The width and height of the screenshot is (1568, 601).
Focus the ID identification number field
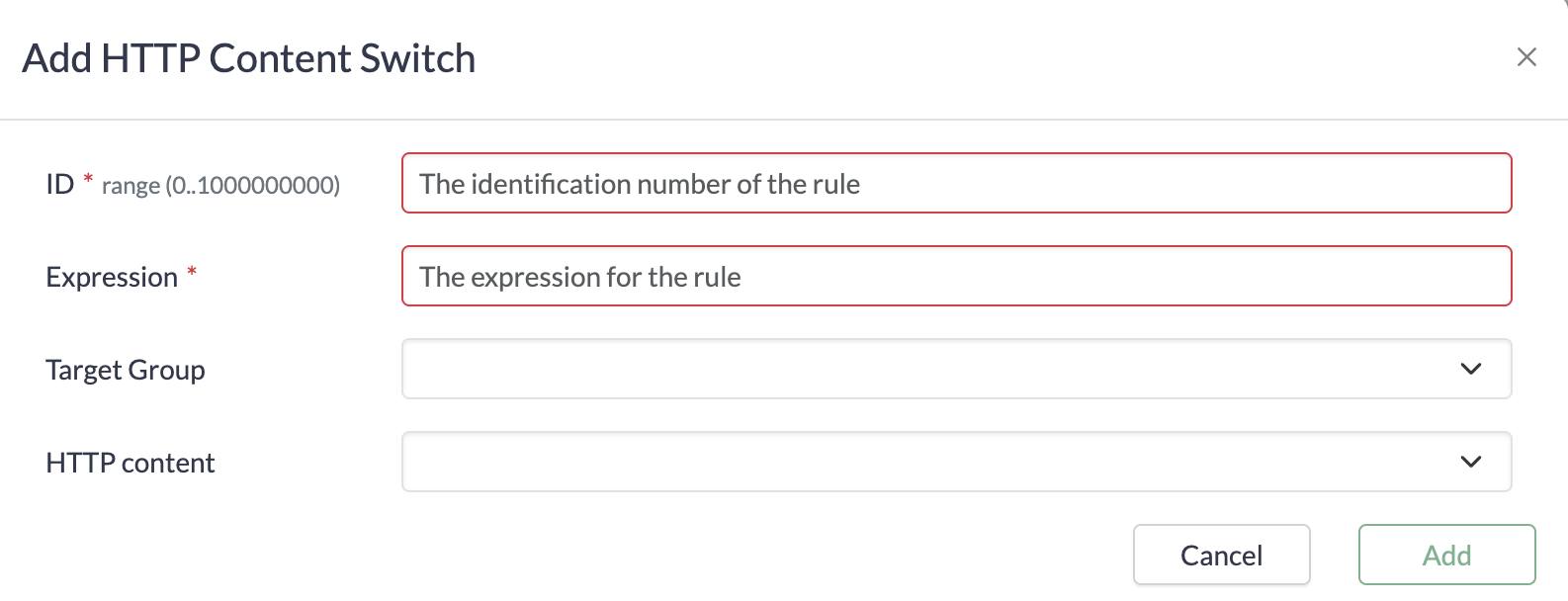click(955, 183)
